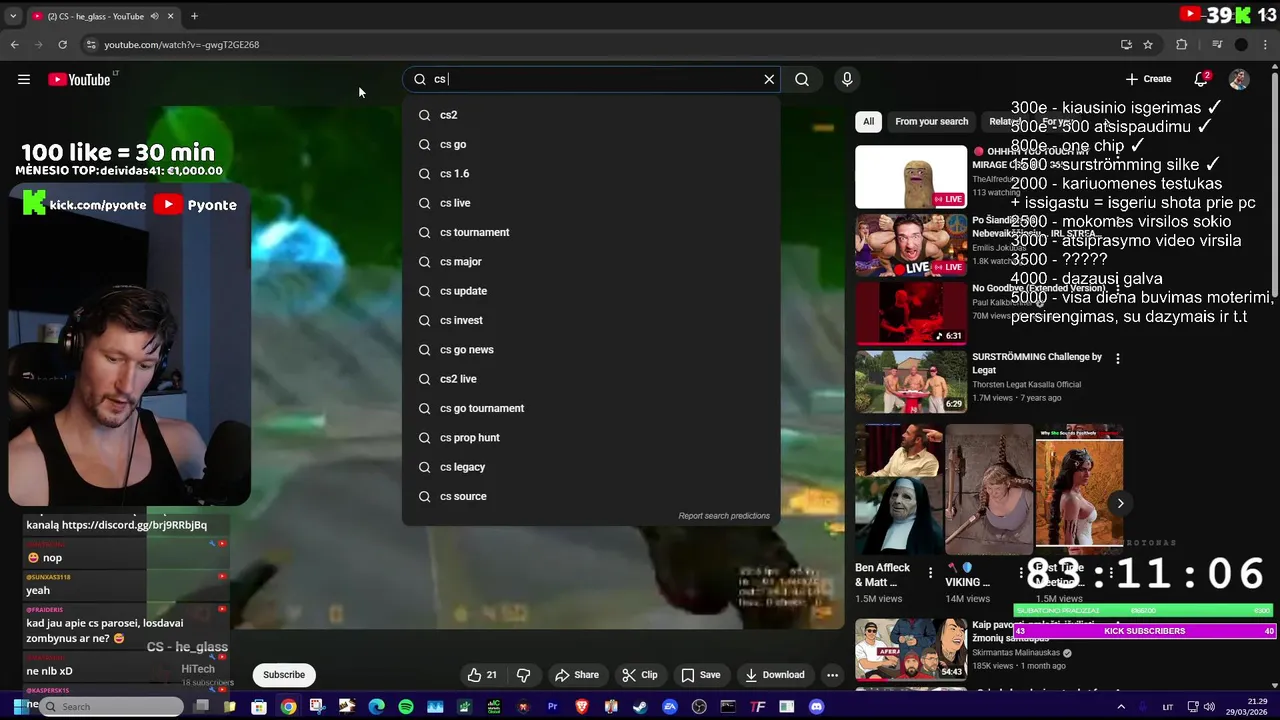Image resolution: width=1280 pixels, height=720 pixels.
Task: Create a Clip of the video
Action: [640, 675]
